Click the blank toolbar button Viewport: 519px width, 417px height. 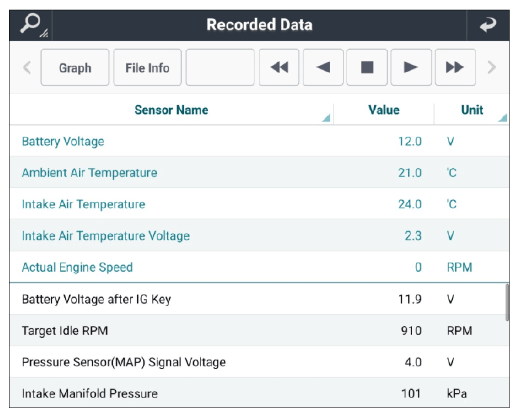click(220, 67)
